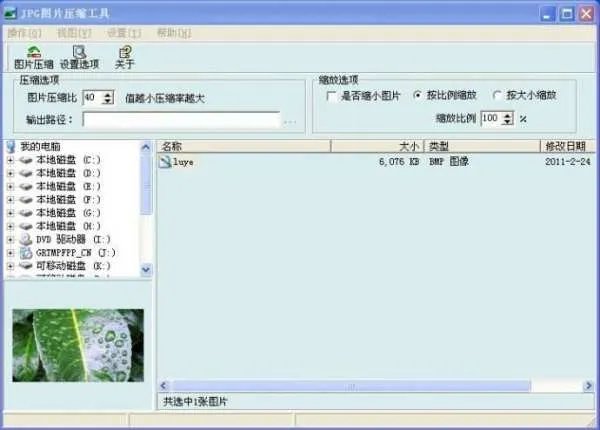Sort by the 类型 column header

click(482, 146)
